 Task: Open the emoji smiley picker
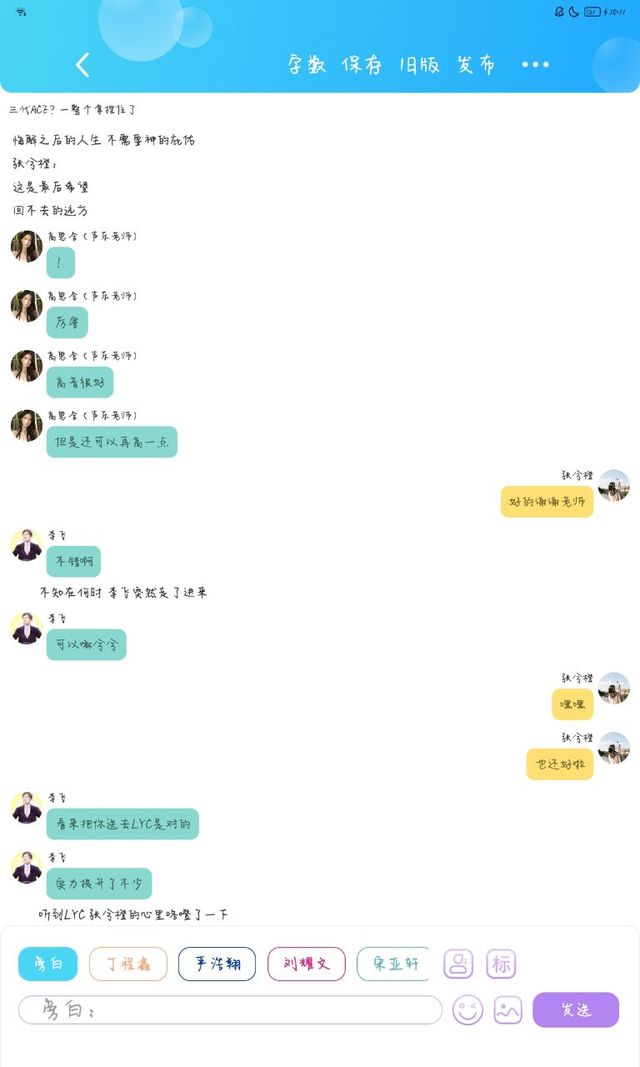pyautogui.click(x=468, y=1010)
